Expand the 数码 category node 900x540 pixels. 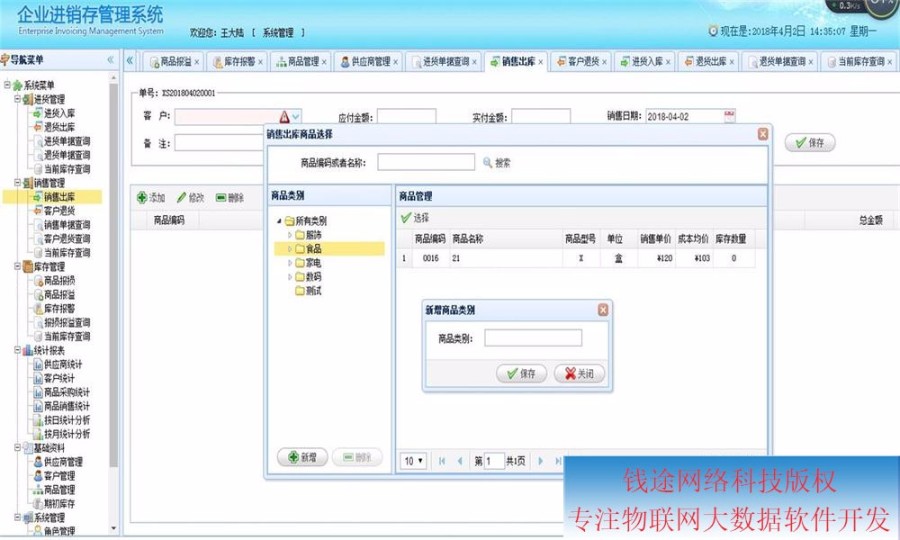pos(290,277)
